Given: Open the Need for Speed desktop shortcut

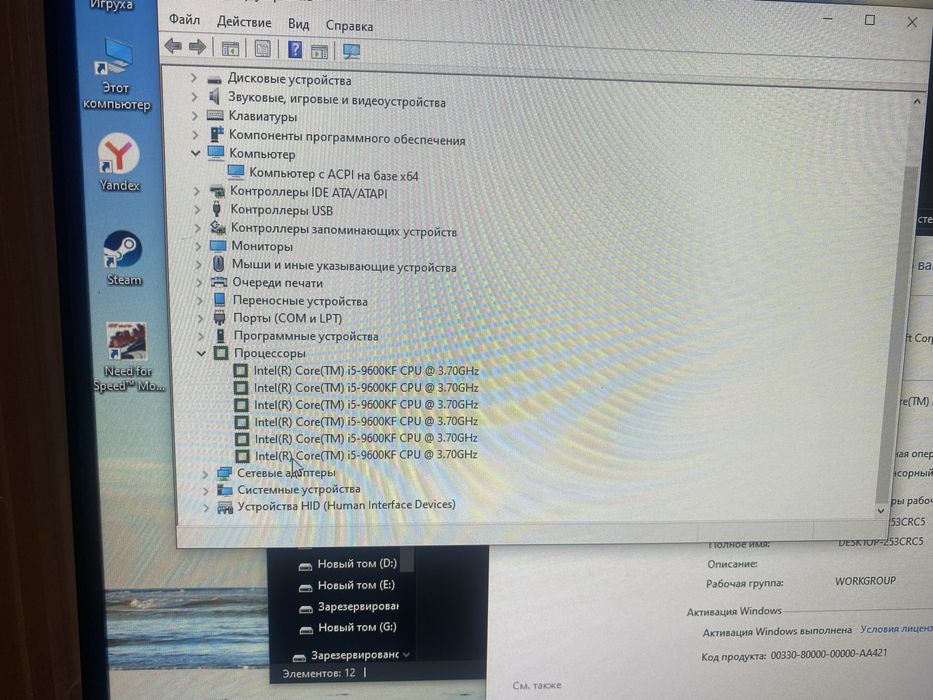Looking at the screenshot, I should [x=127, y=357].
